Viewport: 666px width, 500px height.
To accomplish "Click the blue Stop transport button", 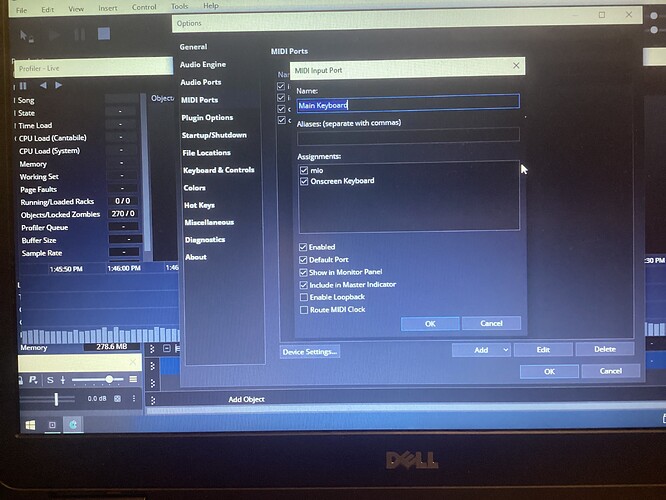I will point(104,34).
